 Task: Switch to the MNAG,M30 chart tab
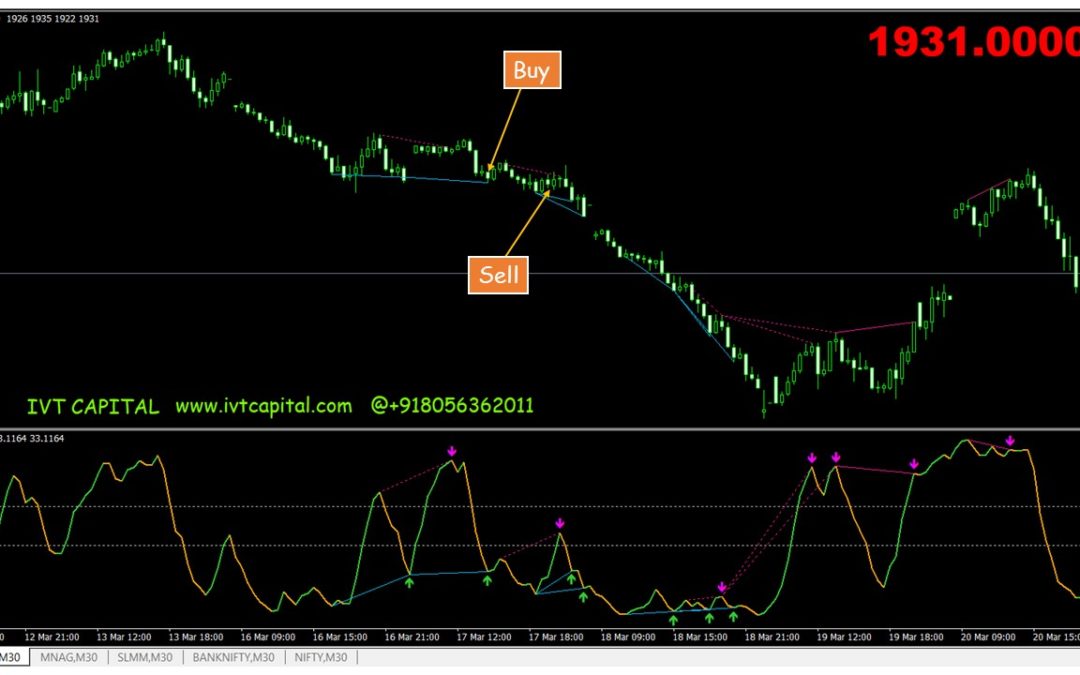68,657
